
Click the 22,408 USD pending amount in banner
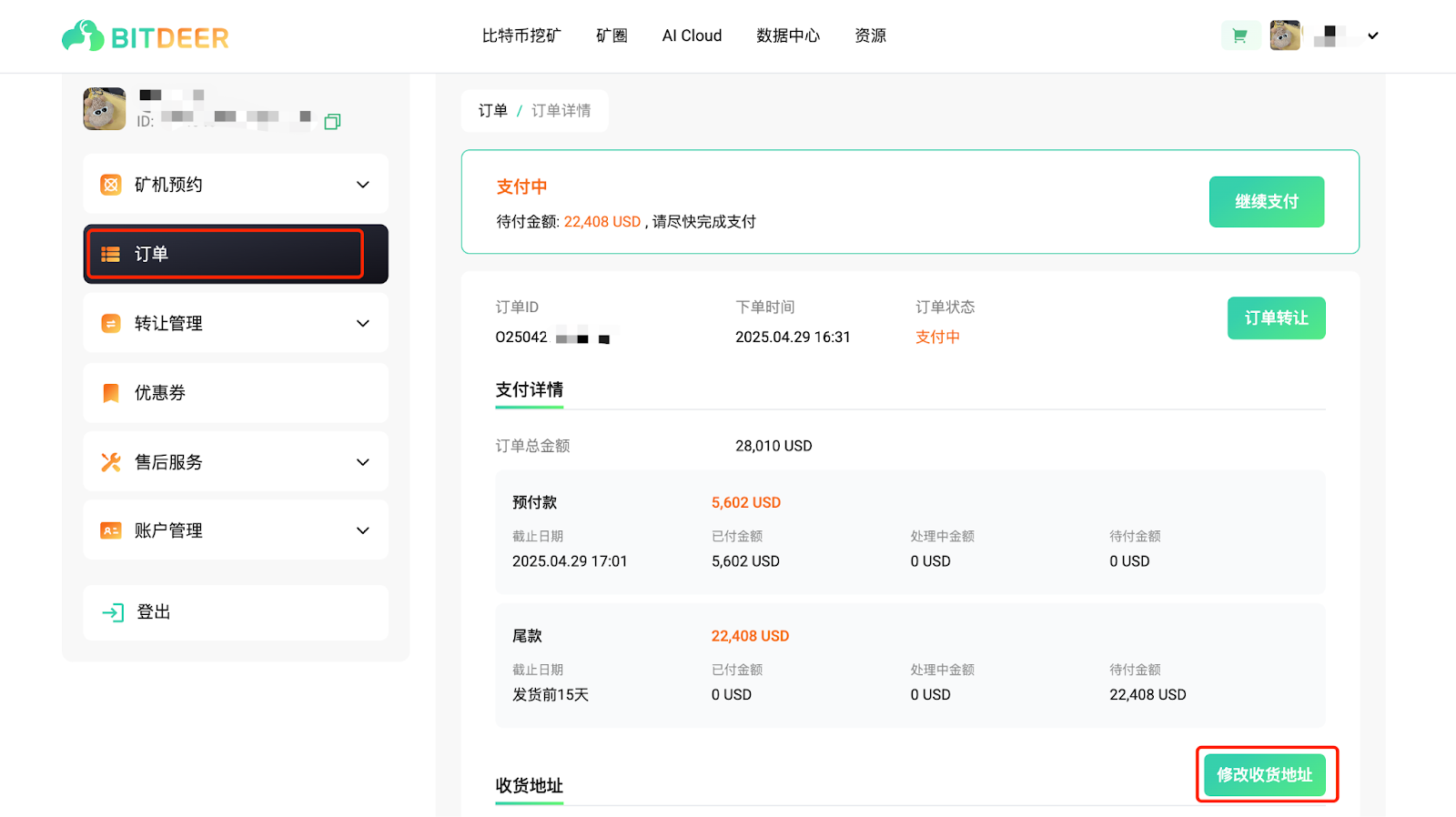point(602,222)
